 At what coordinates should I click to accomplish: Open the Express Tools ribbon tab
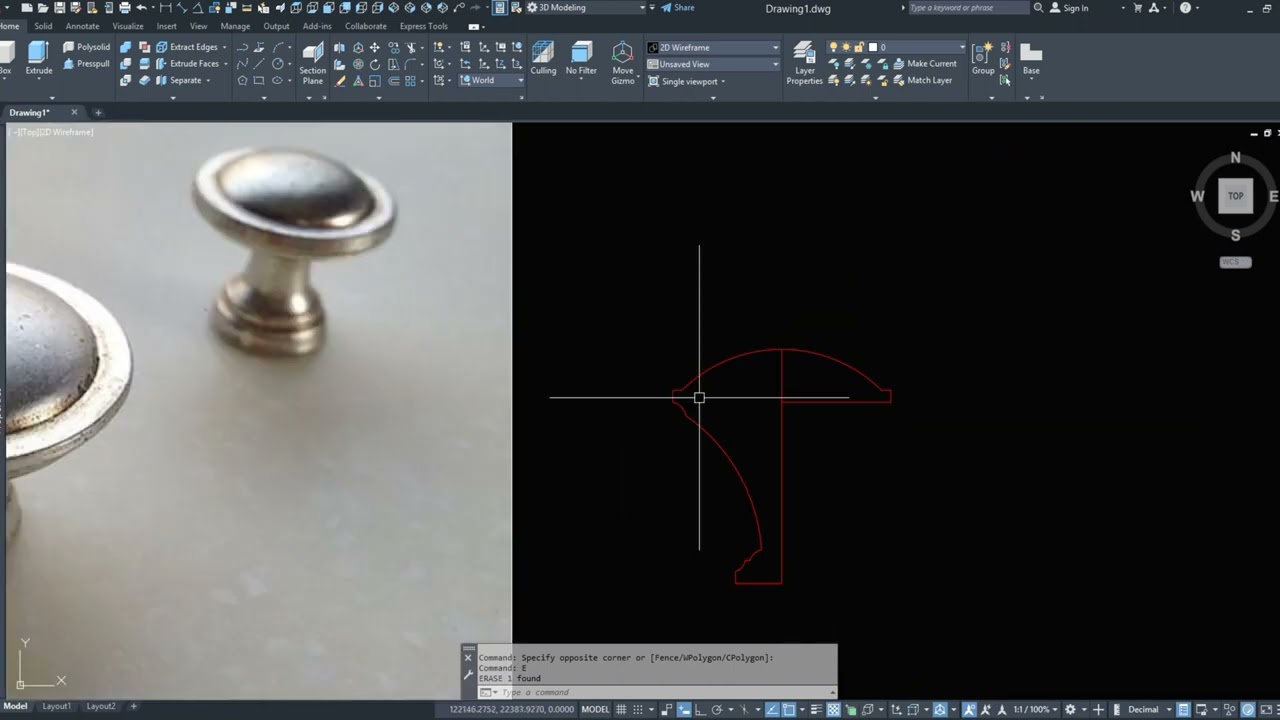[x=424, y=26]
